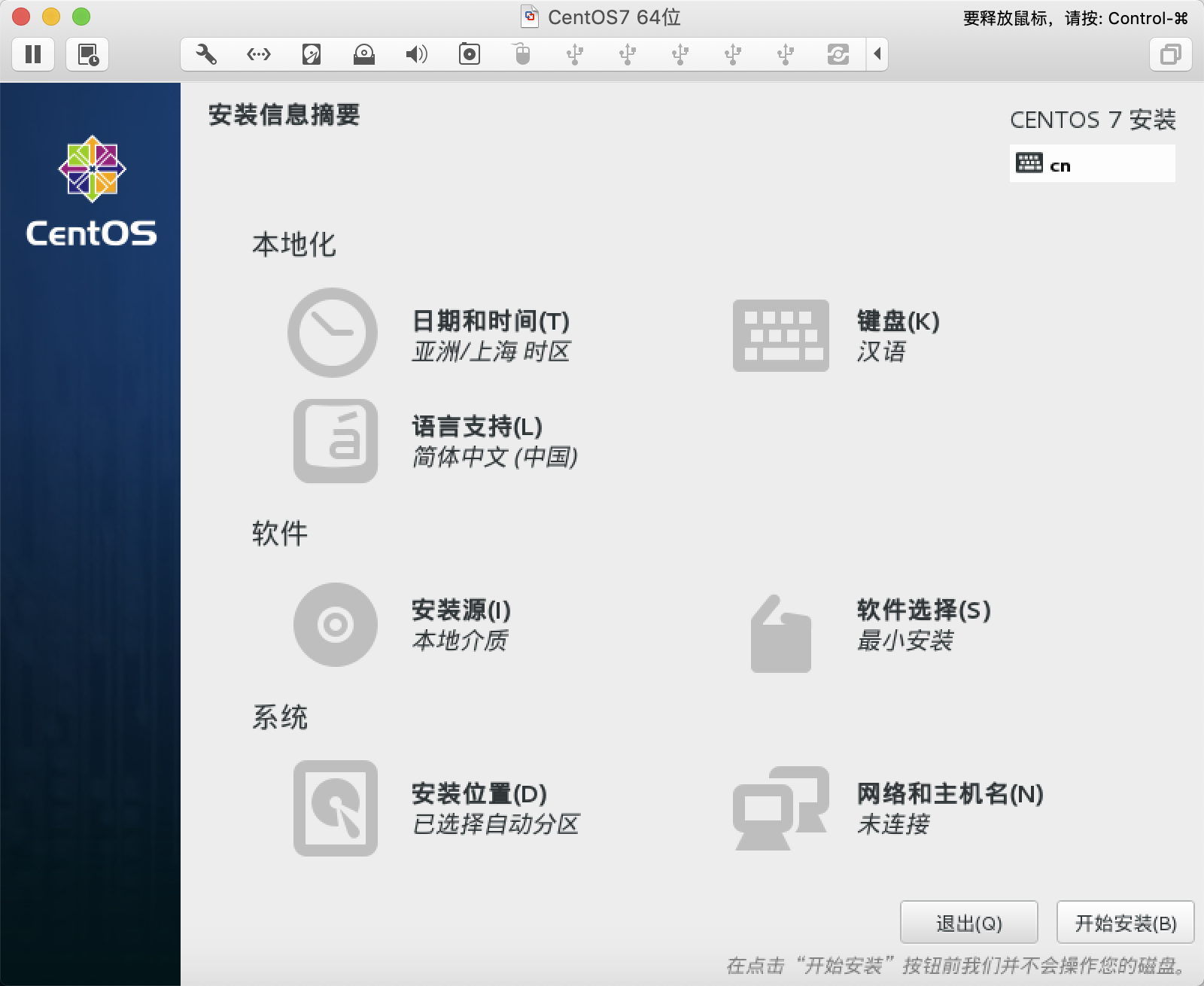
Task: Open the snapshot manager icon
Action: [x=87, y=54]
